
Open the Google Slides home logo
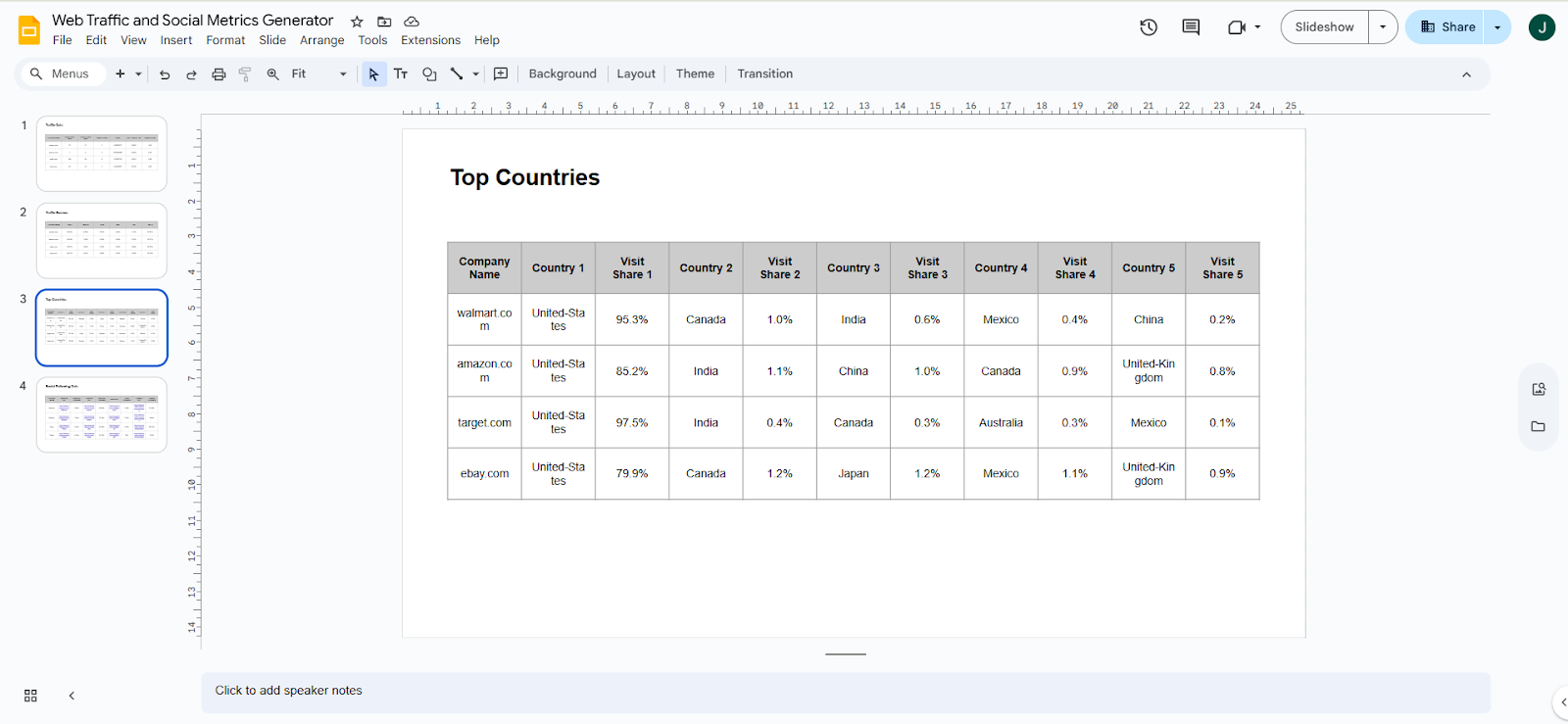tap(29, 29)
